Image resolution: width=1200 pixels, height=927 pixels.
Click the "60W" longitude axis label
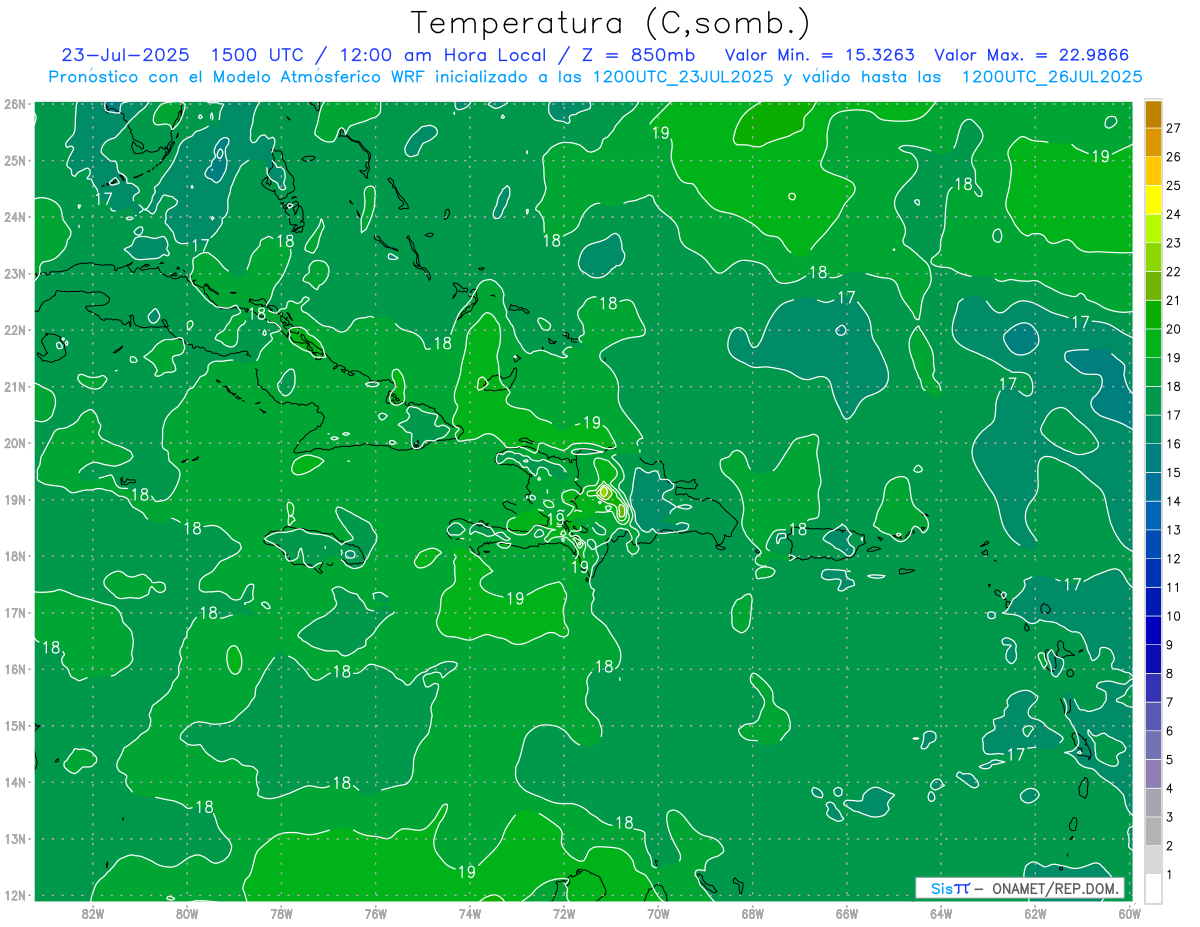tap(1130, 913)
